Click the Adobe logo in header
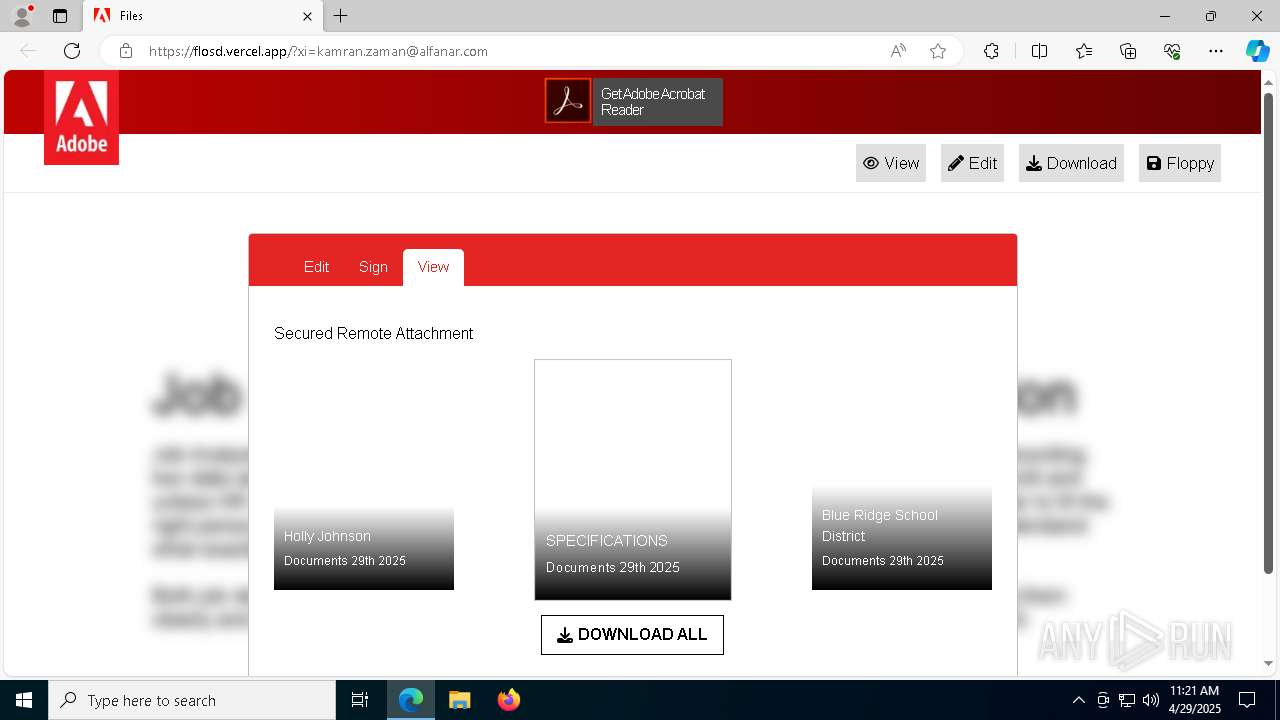Viewport: 1280px width, 720px height. point(81,117)
